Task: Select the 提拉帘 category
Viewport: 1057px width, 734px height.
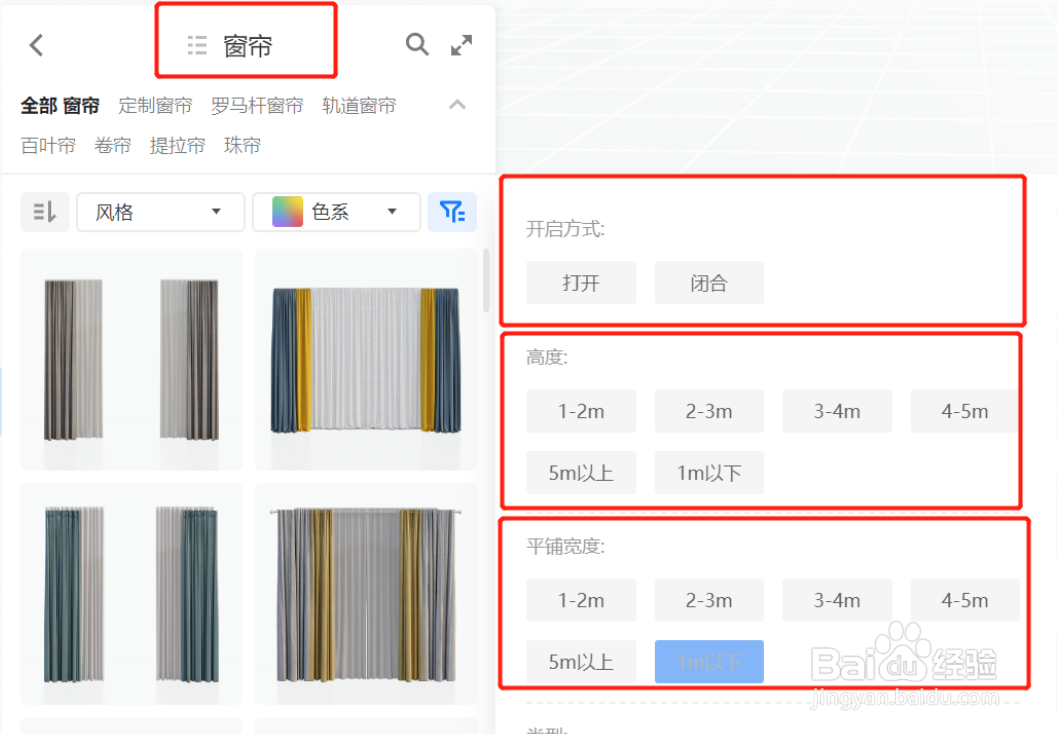Action: click(177, 145)
